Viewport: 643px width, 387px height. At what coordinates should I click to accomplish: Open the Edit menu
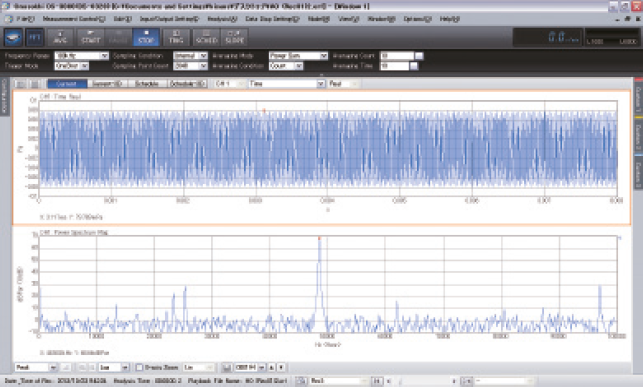[x=122, y=19]
